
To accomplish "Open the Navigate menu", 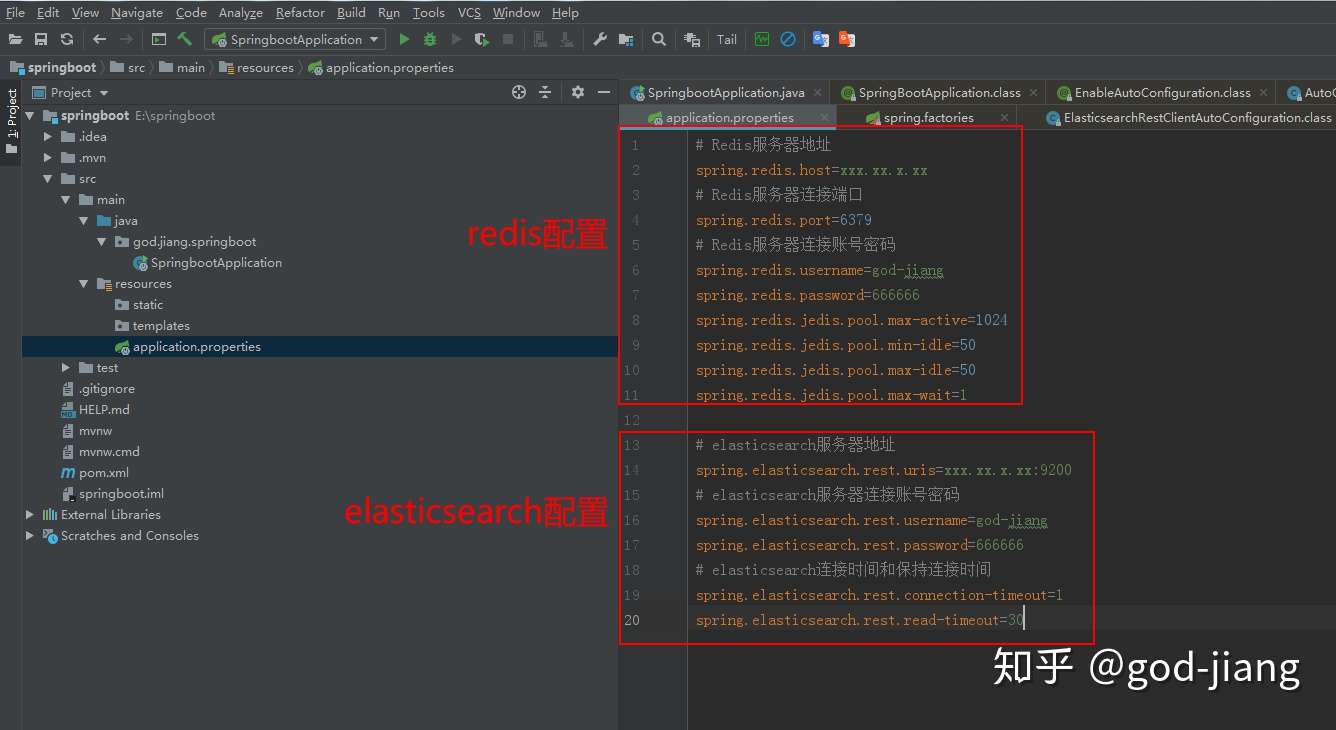I will [x=137, y=13].
